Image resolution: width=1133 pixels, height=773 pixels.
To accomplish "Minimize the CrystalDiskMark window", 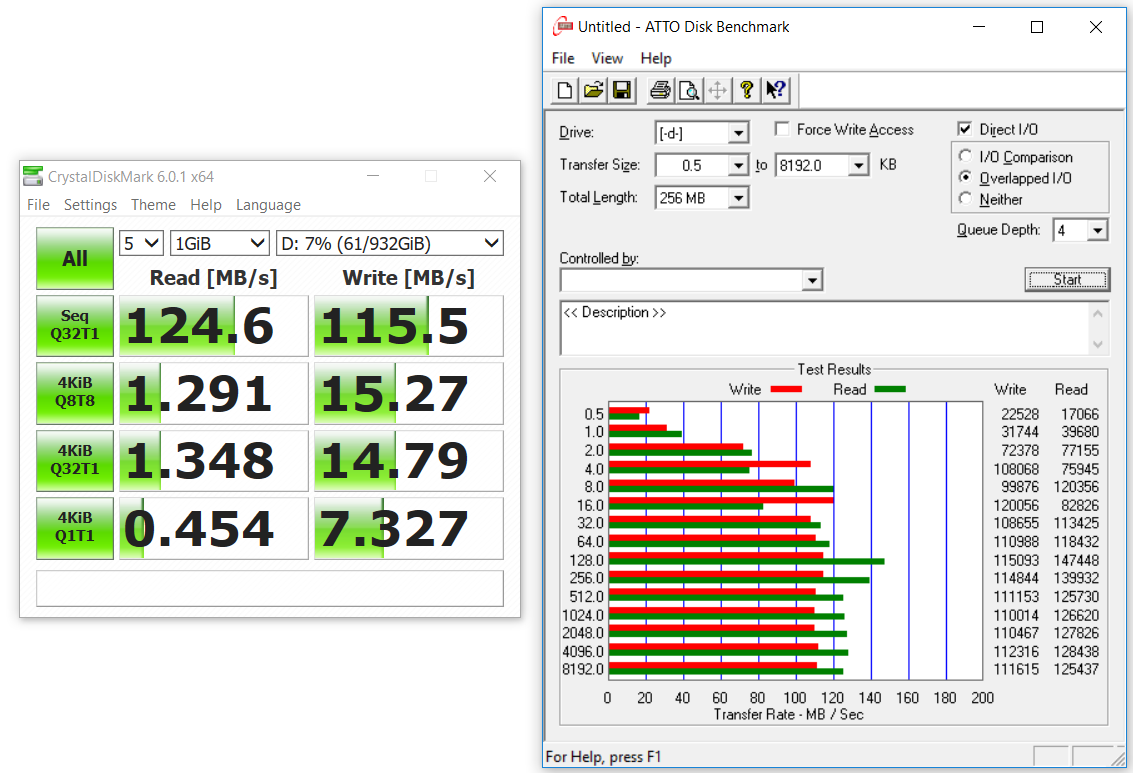I will [373, 176].
